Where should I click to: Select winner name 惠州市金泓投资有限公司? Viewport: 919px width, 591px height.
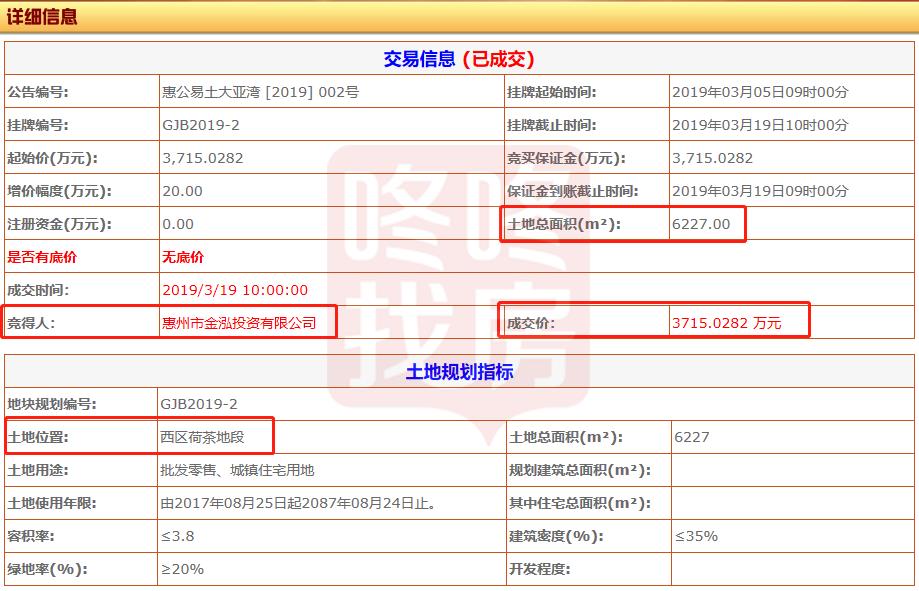coord(239,323)
